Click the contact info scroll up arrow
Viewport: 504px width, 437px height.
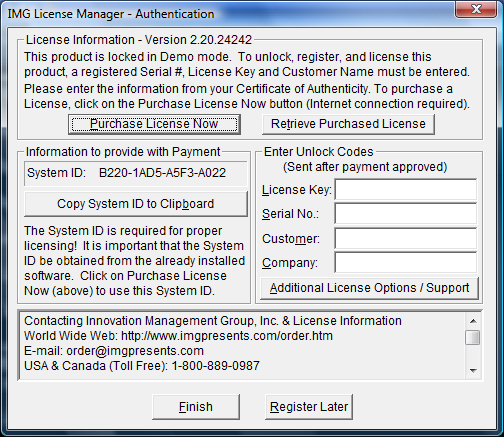pos(473,321)
